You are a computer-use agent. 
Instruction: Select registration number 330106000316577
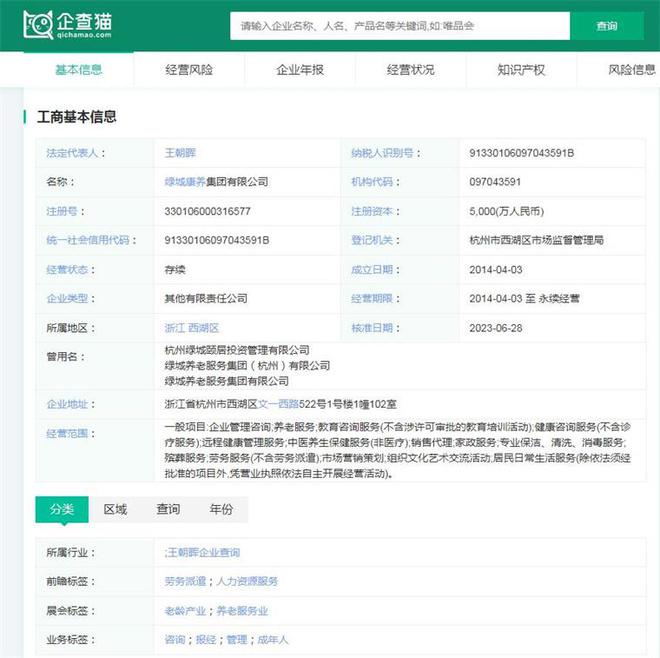pos(208,211)
